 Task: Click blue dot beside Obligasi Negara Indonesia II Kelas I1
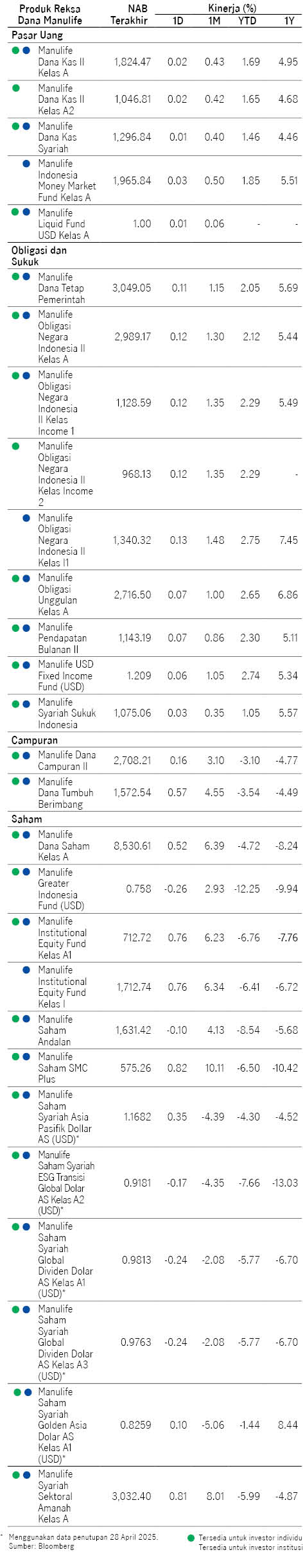(26, 518)
